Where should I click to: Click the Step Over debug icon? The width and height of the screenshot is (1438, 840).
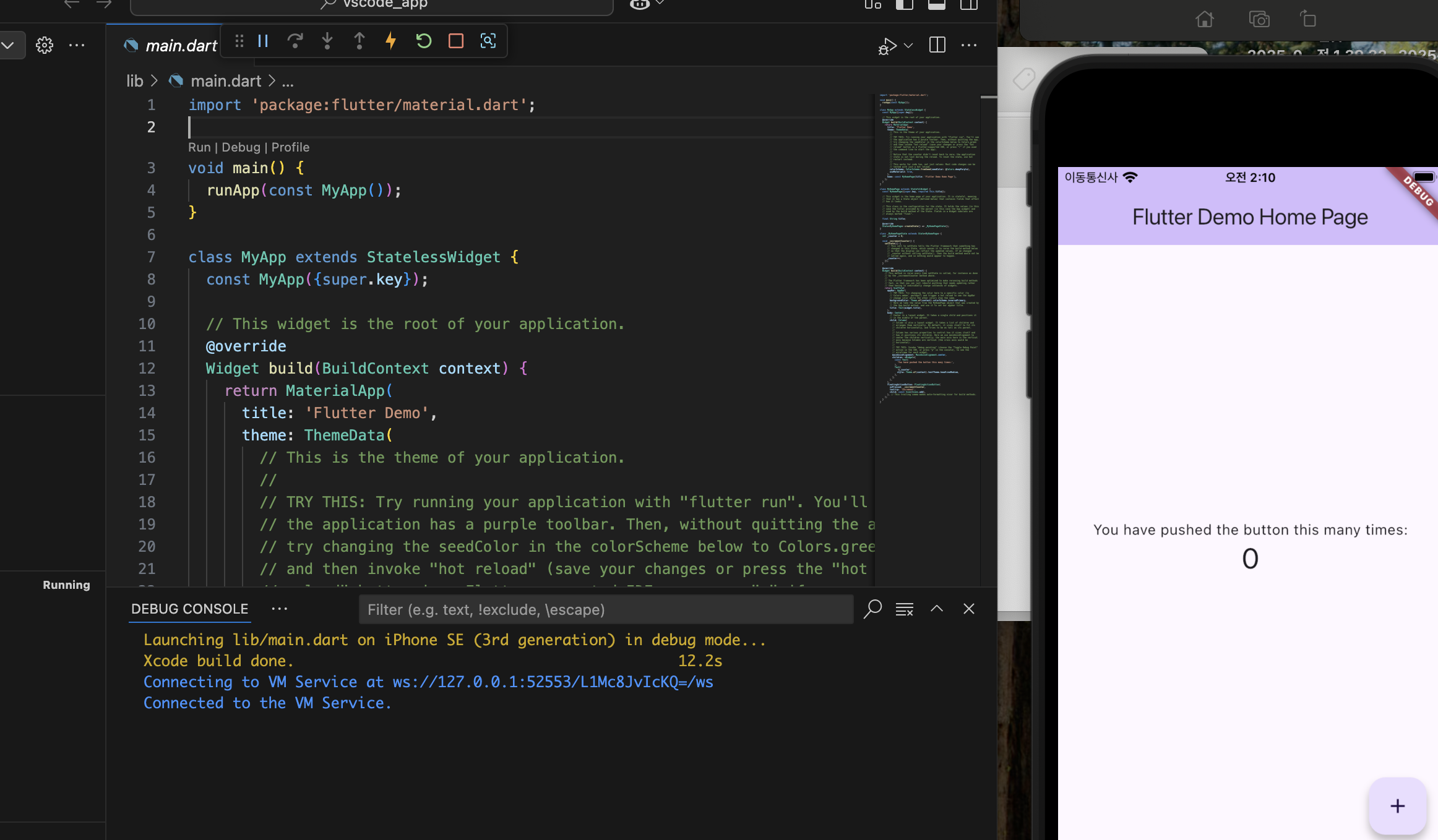point(295,41)
